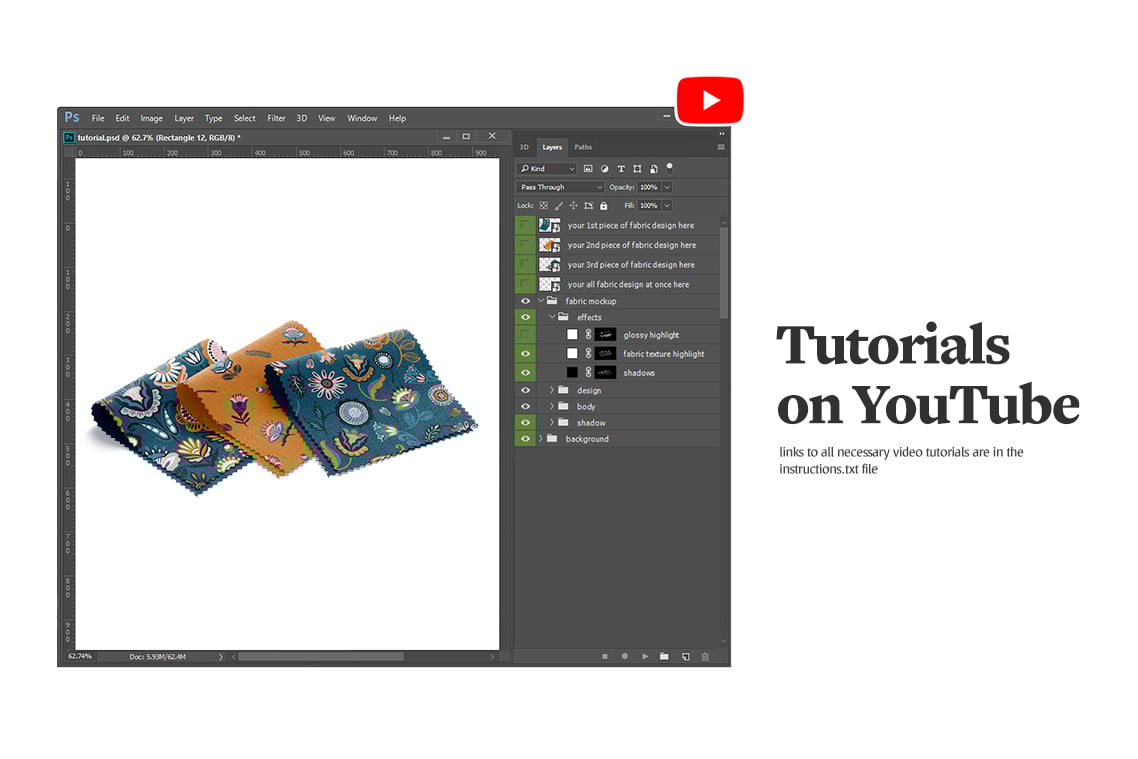Viewport: 1138px width, 759px height.
Task: Select the type layer filter icon
Action: pyautogui.click(x=621, y=169)
